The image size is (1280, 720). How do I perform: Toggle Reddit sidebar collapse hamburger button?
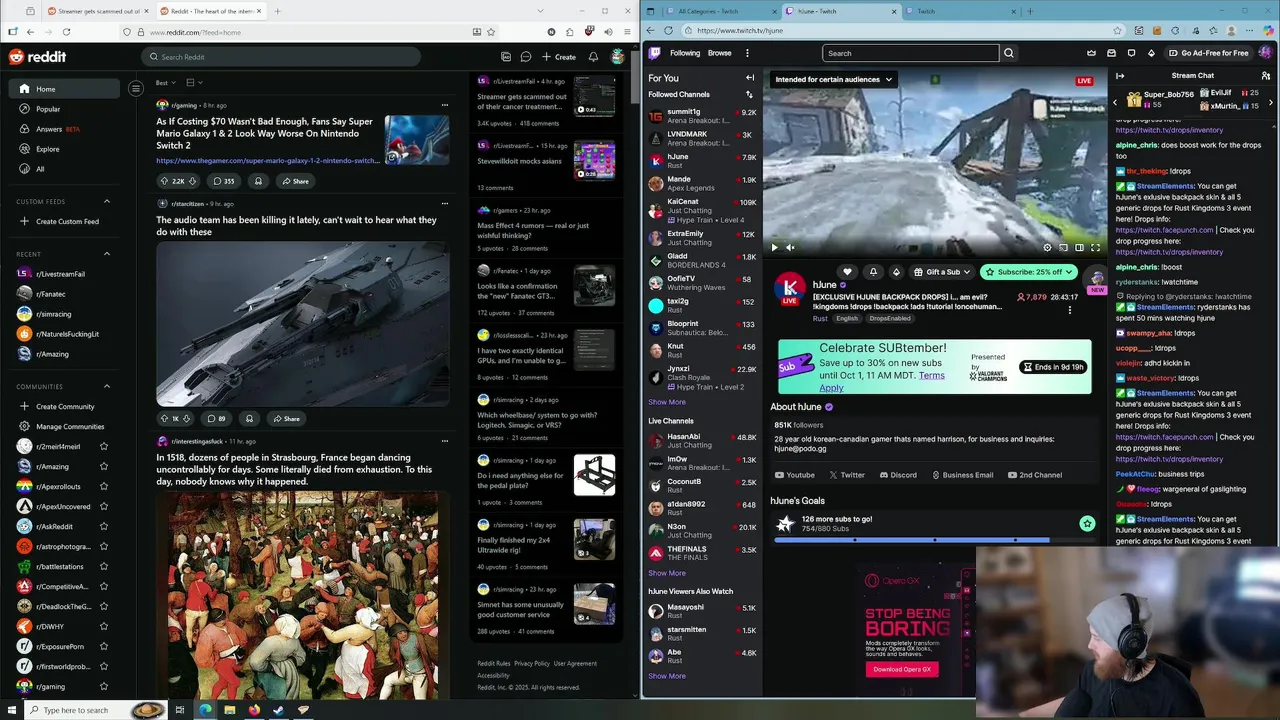coord(136,89)
